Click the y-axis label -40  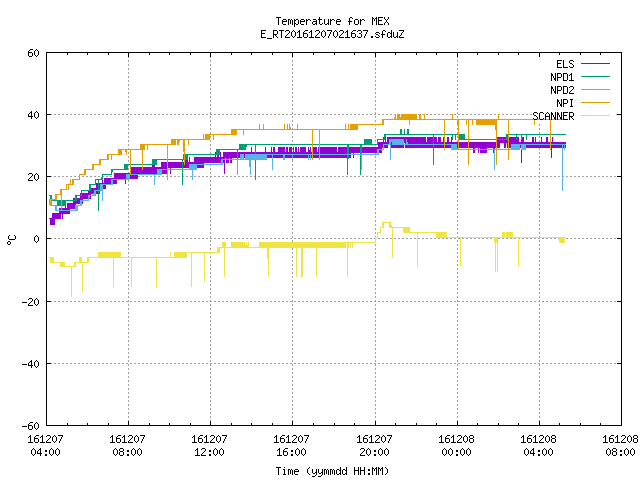tap(31, 364)
